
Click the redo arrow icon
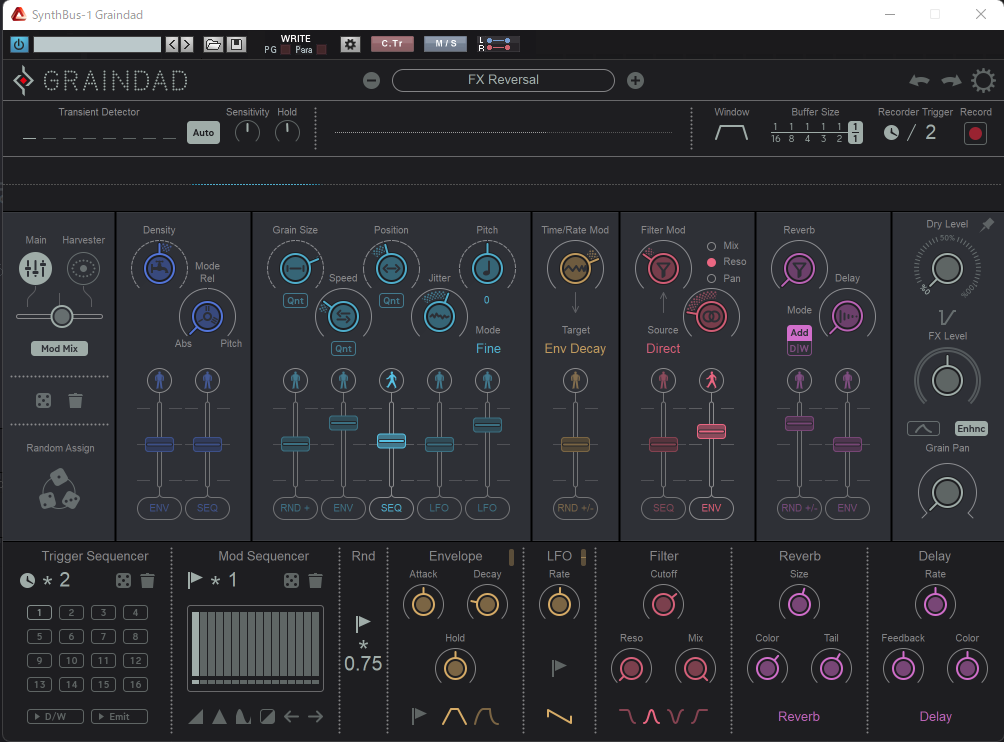[951, 81]
